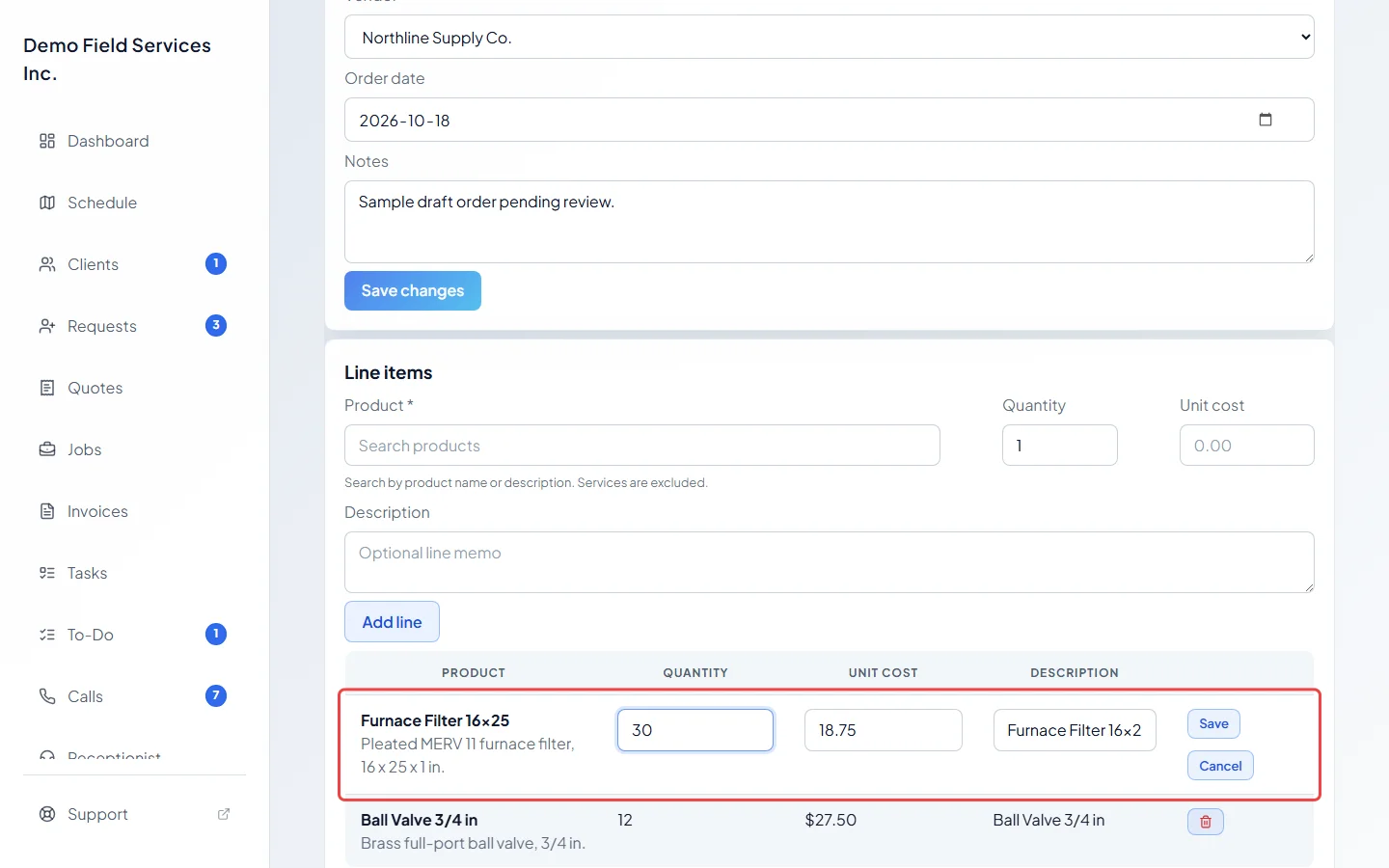Image resolution: width=1389 pixels, height=868 pixels.
Task: Click the Invoices file icon
Action: point(47,511)
